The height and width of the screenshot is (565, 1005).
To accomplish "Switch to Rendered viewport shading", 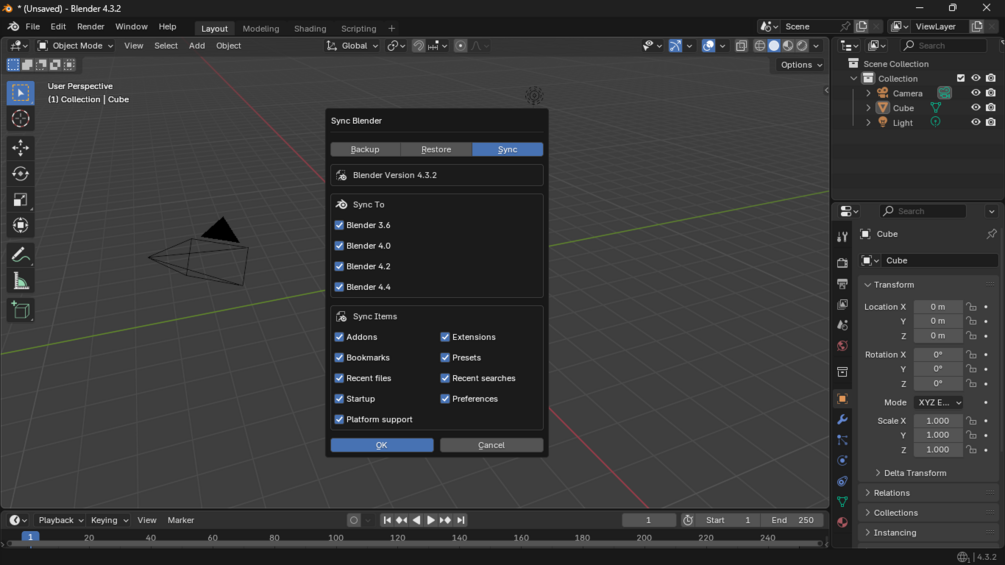I will 802,45.
